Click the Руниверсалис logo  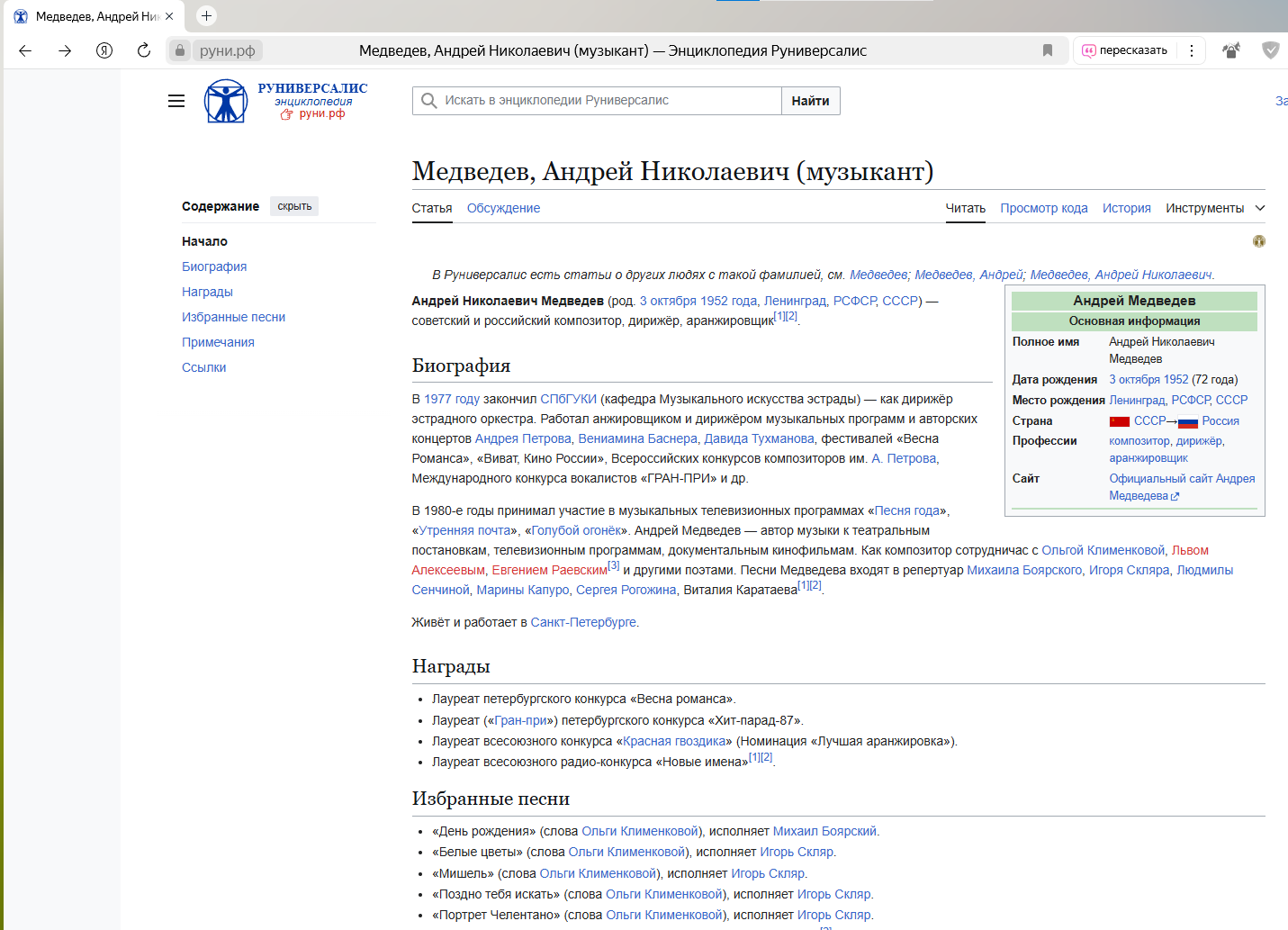(286, 101)
